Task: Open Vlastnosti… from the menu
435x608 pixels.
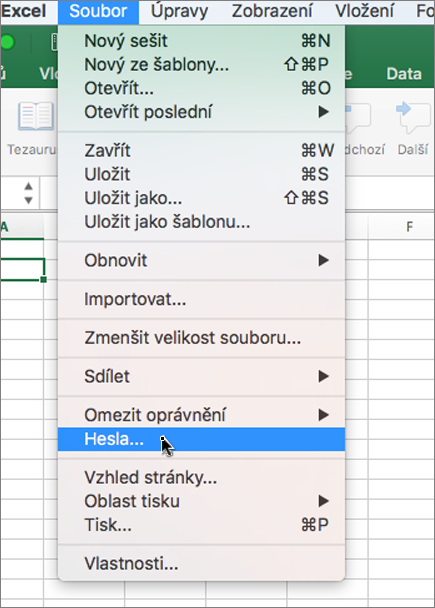Action: tap(201, 563)
